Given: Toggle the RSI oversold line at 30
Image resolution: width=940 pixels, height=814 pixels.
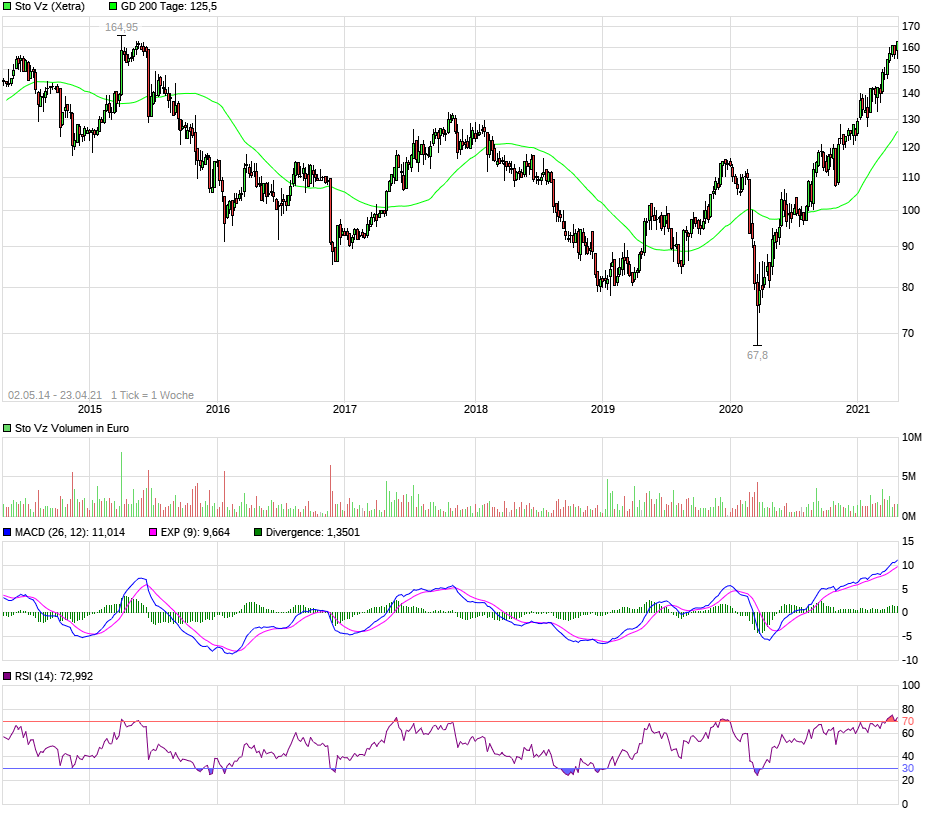Looking at the screenshot, I should point(450,770).
